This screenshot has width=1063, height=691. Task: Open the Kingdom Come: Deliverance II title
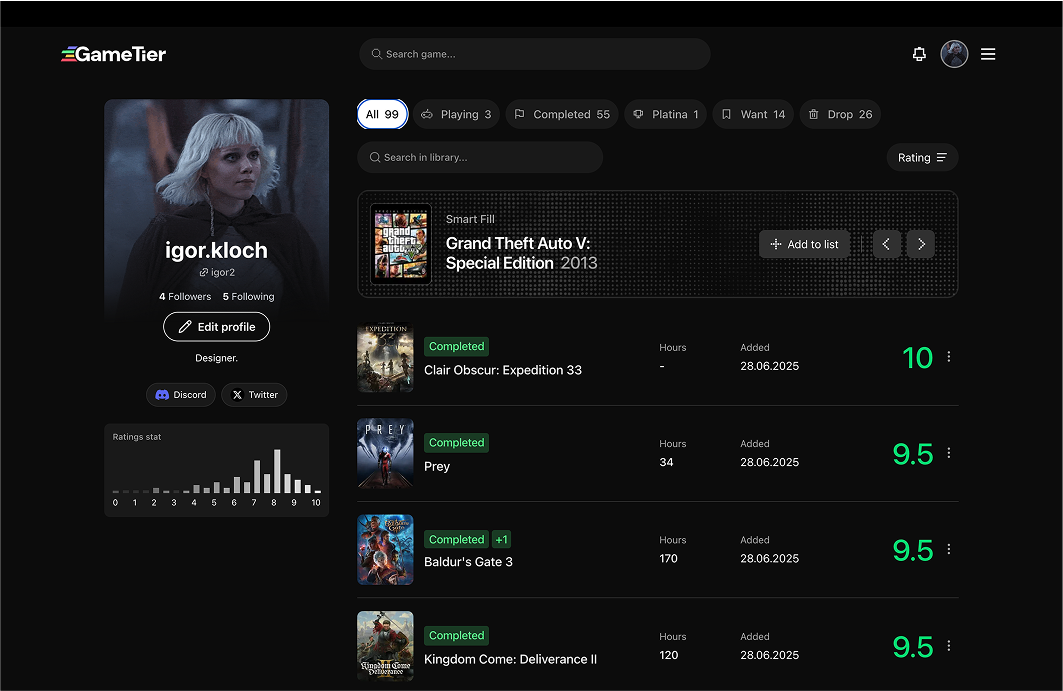[x=510, y=659]
